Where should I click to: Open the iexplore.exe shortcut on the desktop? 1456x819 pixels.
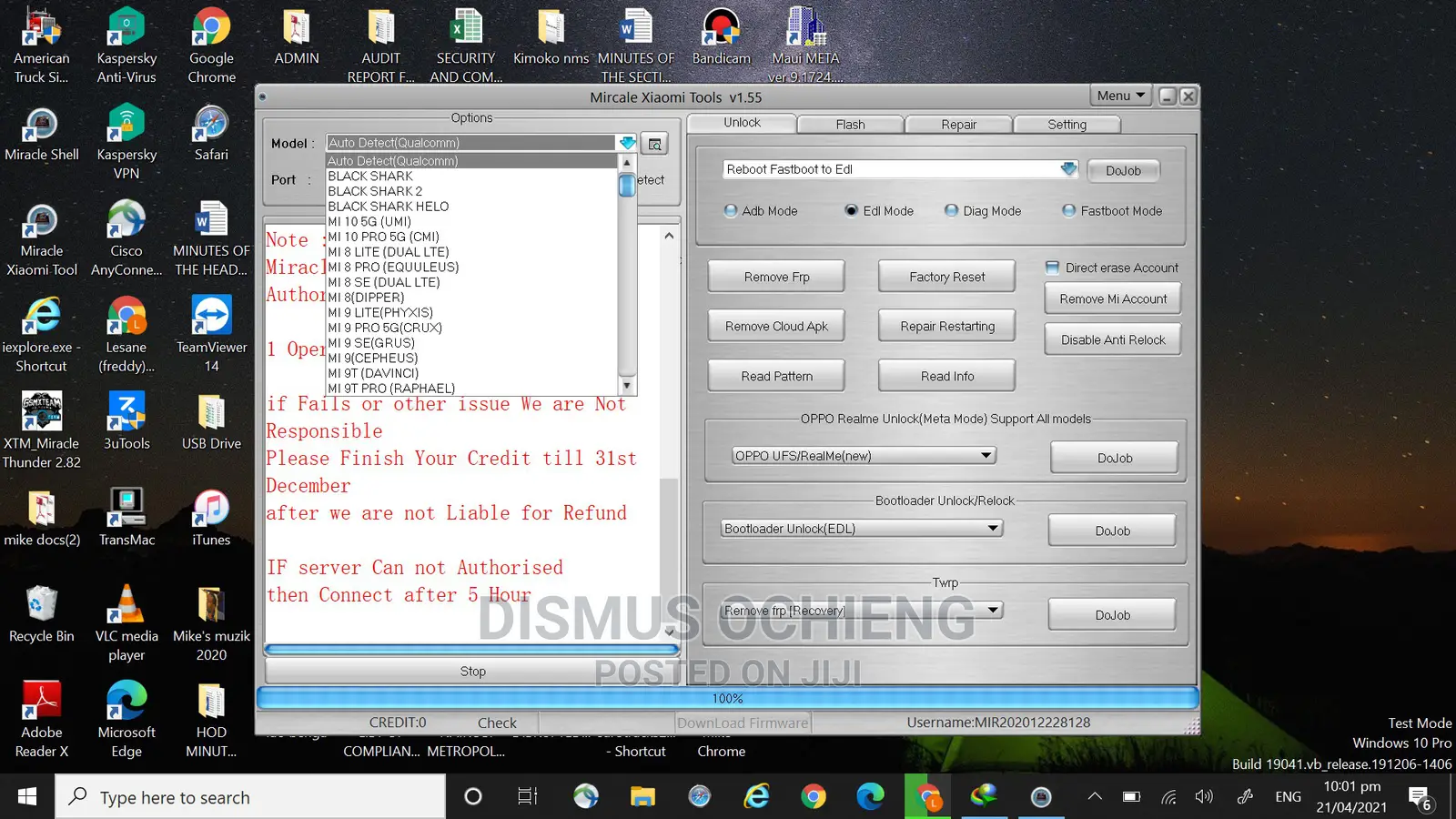click(x=42, y=335)
